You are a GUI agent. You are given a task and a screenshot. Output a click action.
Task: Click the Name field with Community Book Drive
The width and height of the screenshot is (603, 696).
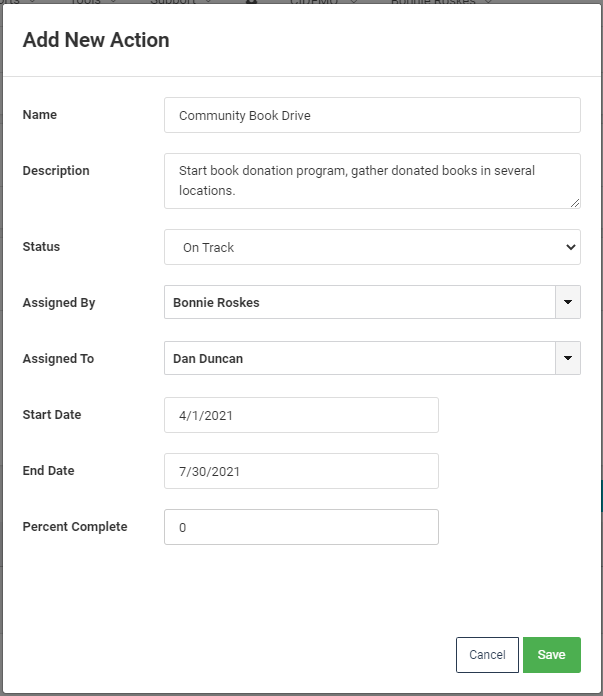point(372,115)
